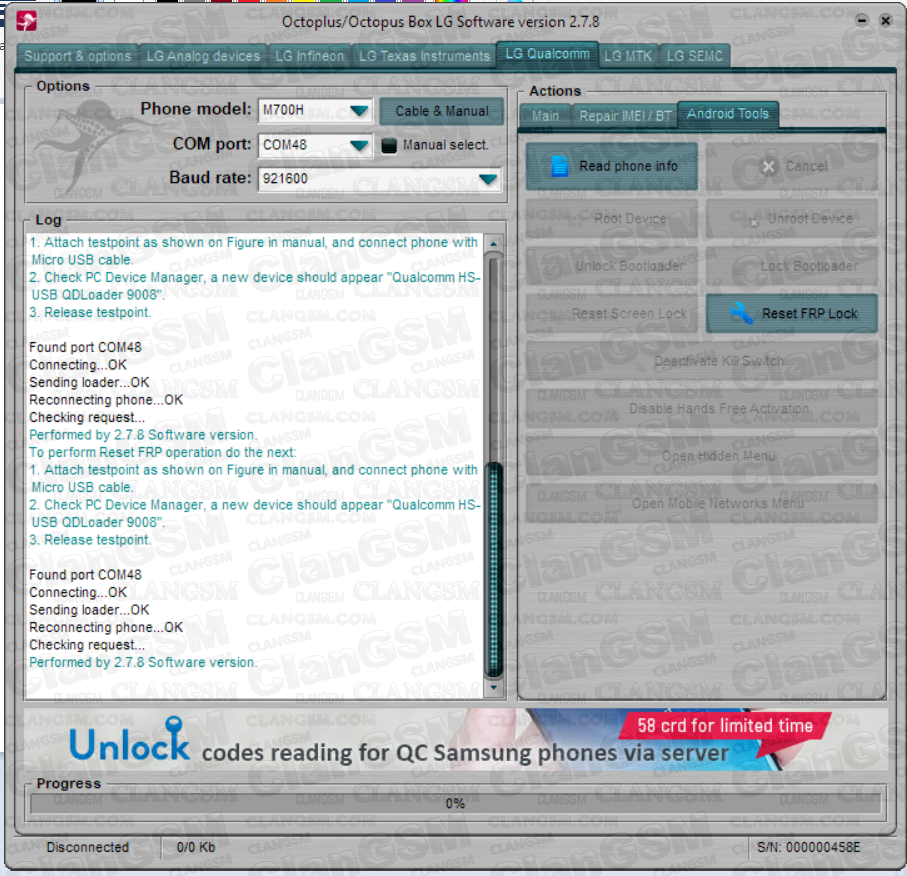
Task: Click the first 'Found port COM48' log line
Action: pos(86,347)
